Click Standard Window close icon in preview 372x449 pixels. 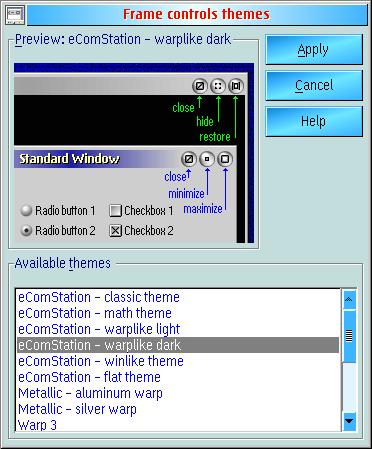click(x=189, y=159)
